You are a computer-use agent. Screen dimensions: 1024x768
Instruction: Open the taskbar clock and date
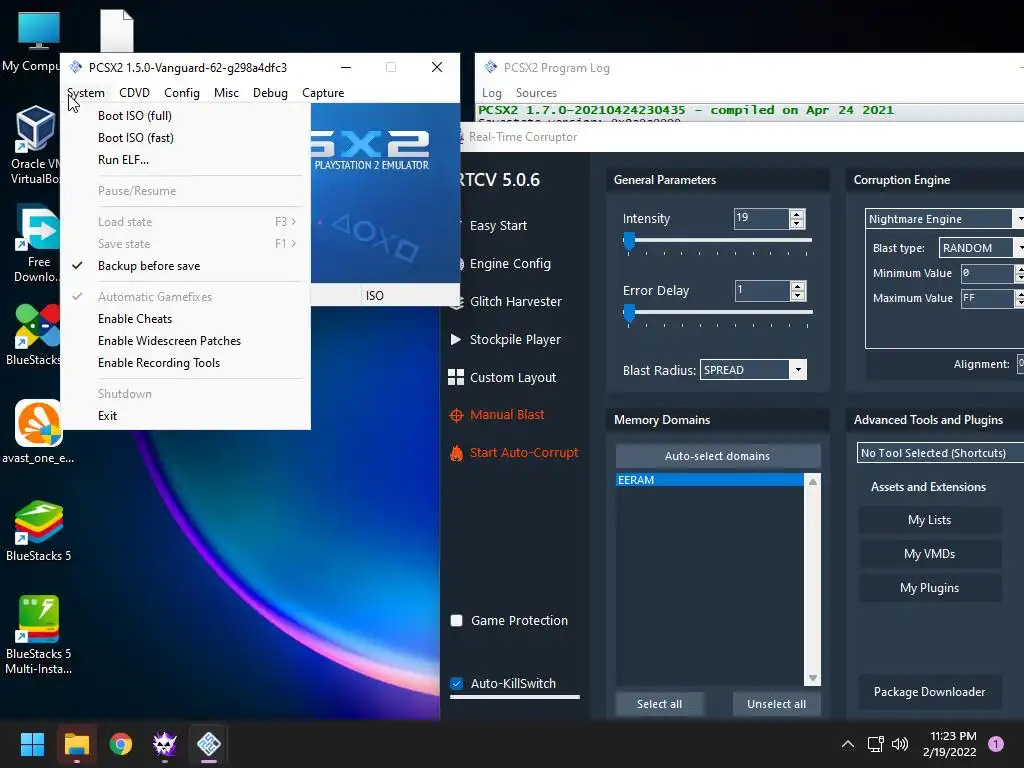point(950,744)
